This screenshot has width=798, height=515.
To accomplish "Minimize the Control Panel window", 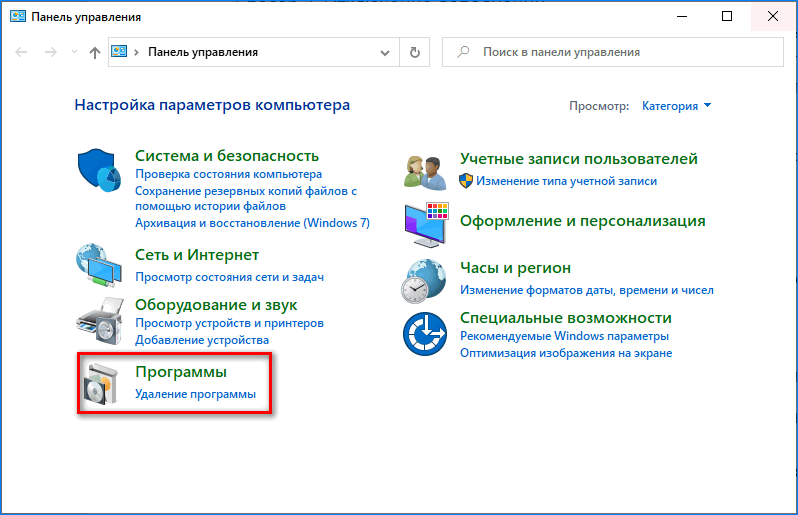I will tap(681, 16).
